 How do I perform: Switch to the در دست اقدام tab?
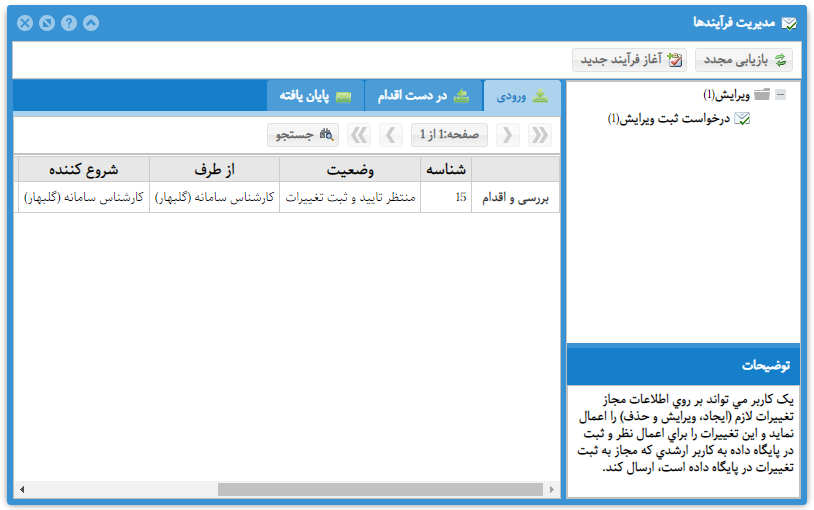[x=424, y=96]
